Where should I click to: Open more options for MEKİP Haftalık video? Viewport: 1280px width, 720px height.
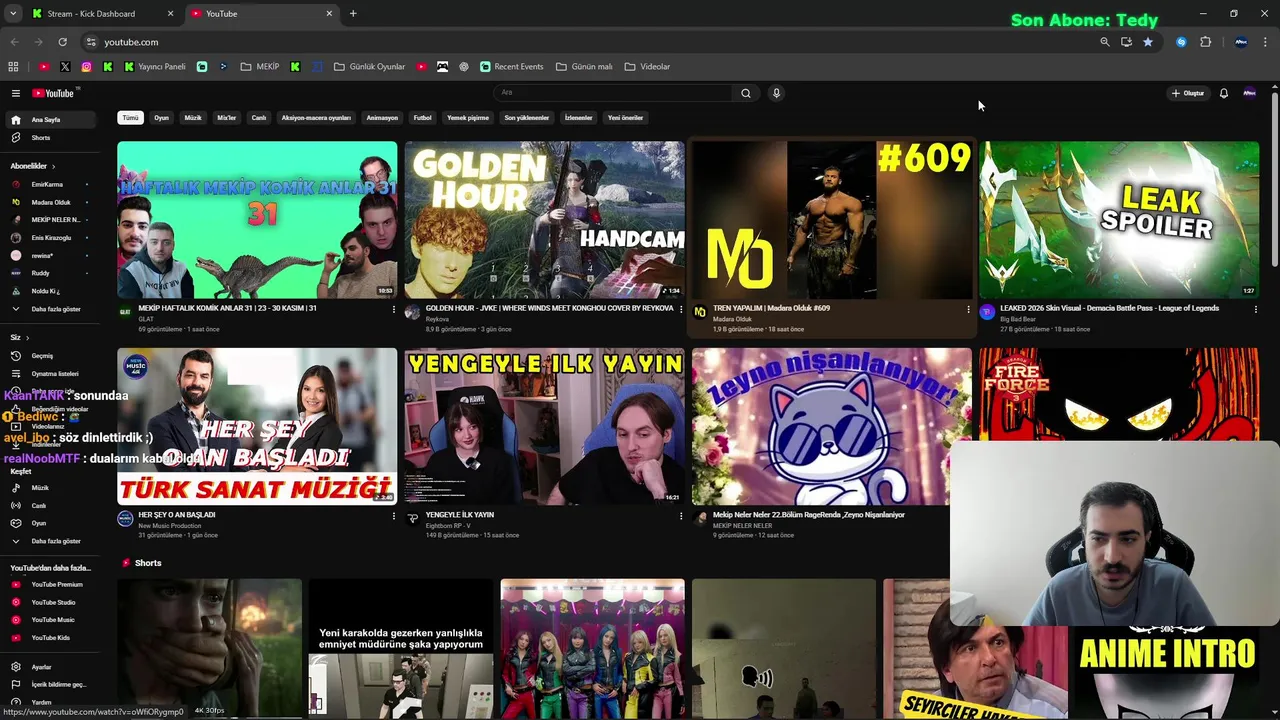[394, 310]
